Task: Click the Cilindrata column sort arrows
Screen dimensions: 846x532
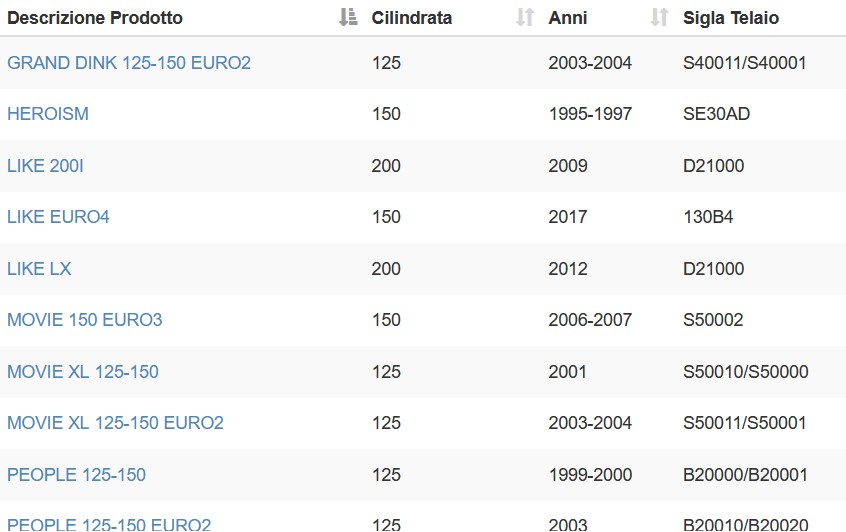Action: [x=524, y=17]
